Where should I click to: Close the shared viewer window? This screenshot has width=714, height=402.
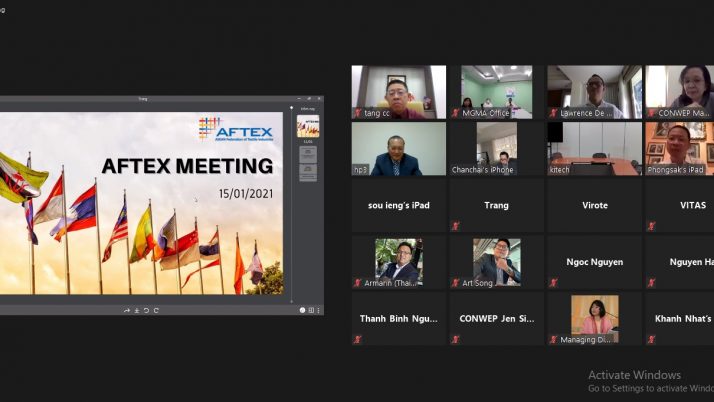319,98
